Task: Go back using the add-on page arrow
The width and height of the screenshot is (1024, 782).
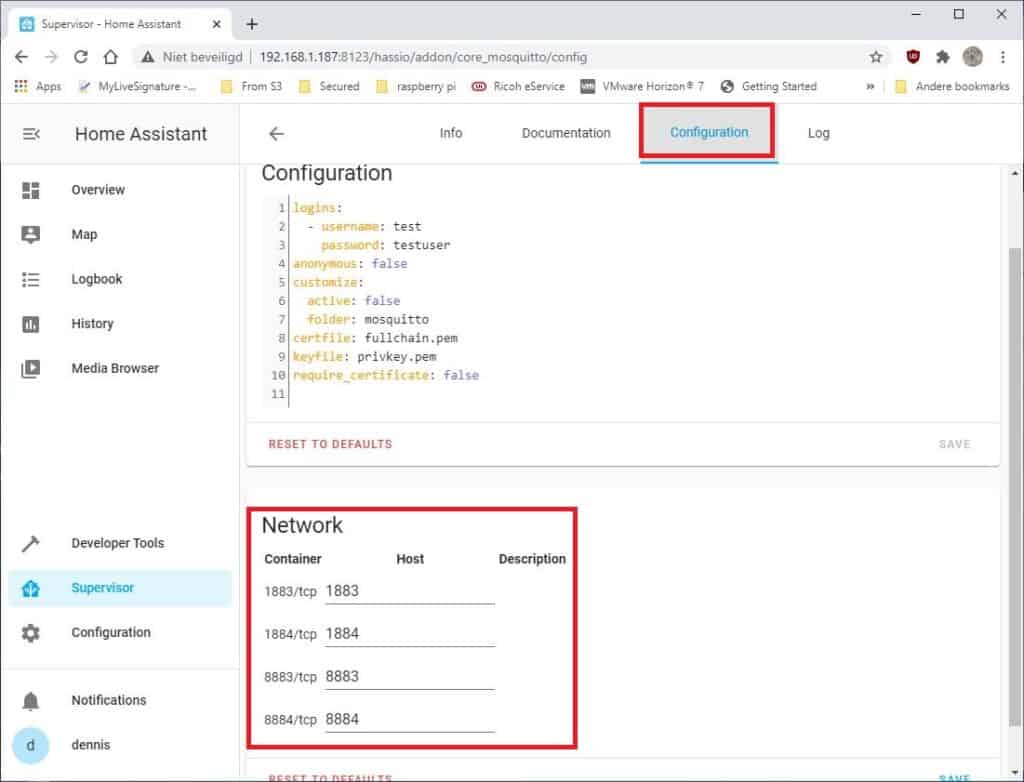Action: (x=276, y=134)
